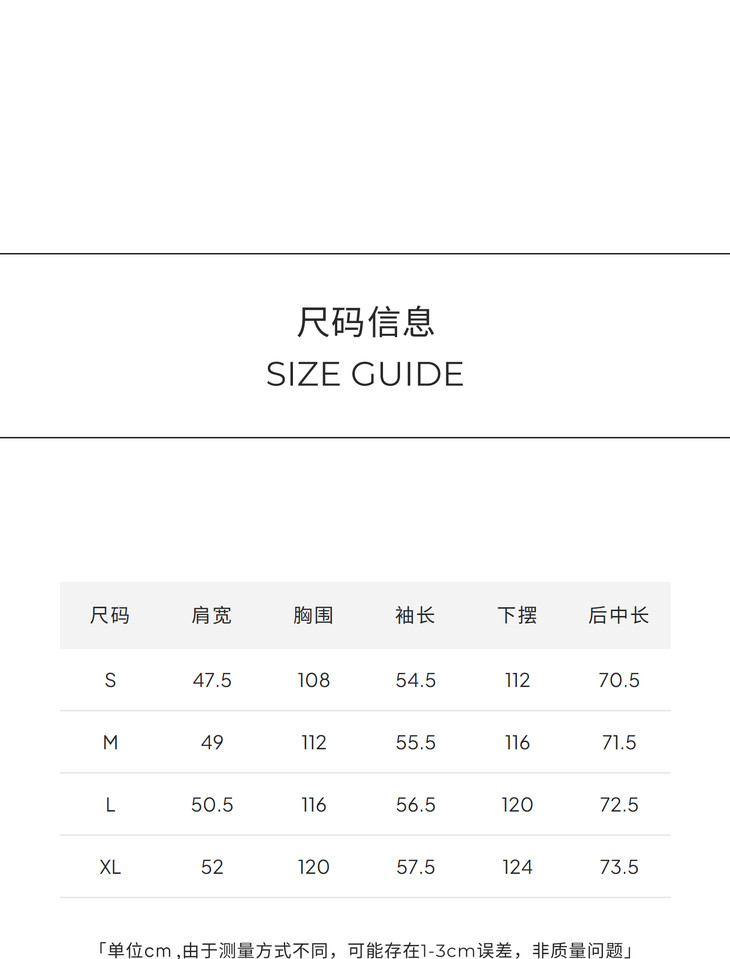The height and width of the screenshot is (959, 730).
Task: Select the 肩宽 column header
Action: click(x=212, y=616)
